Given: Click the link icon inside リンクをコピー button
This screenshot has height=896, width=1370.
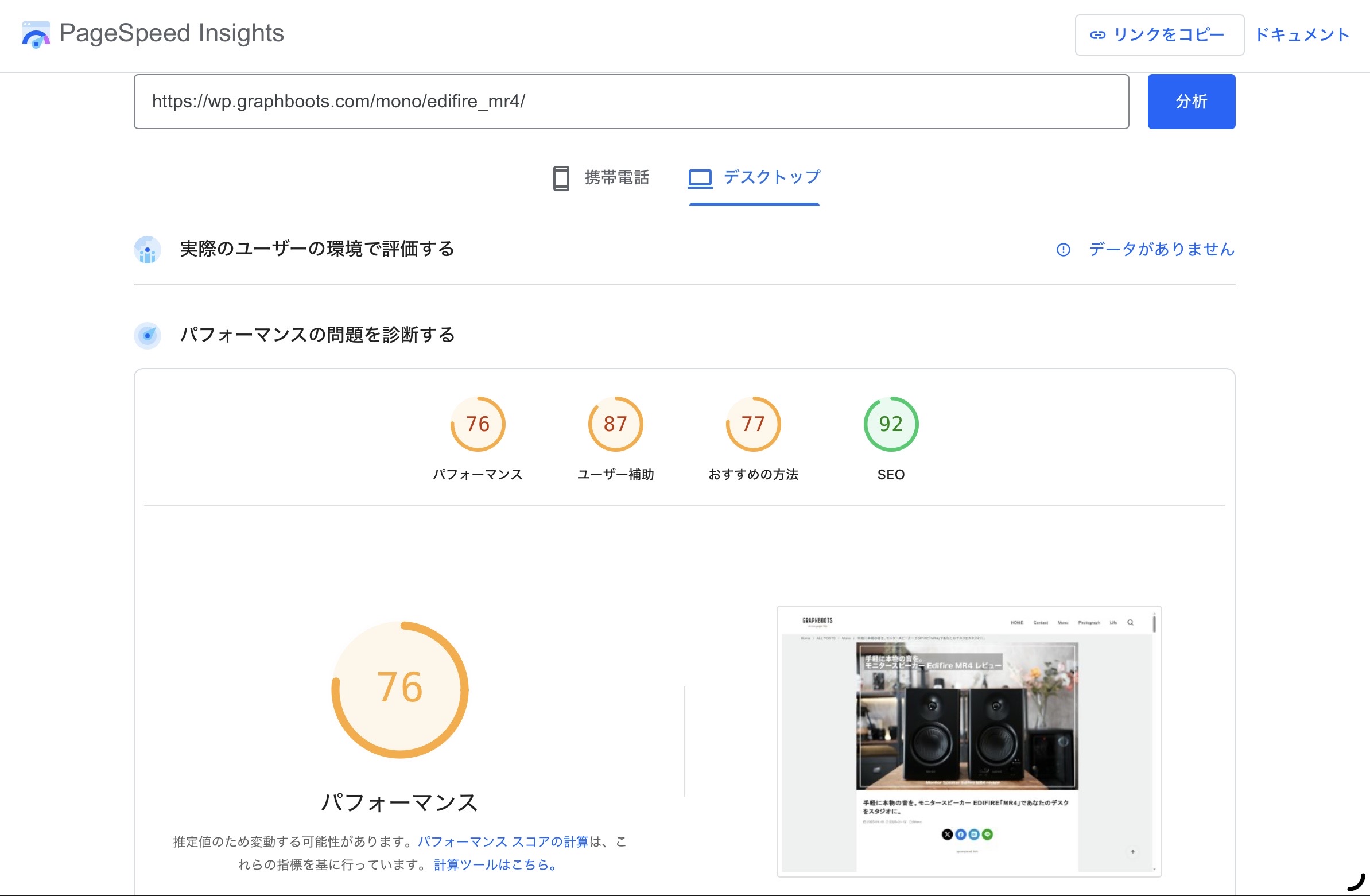Looking at the screenshot, I should [x=1099, y=35].
